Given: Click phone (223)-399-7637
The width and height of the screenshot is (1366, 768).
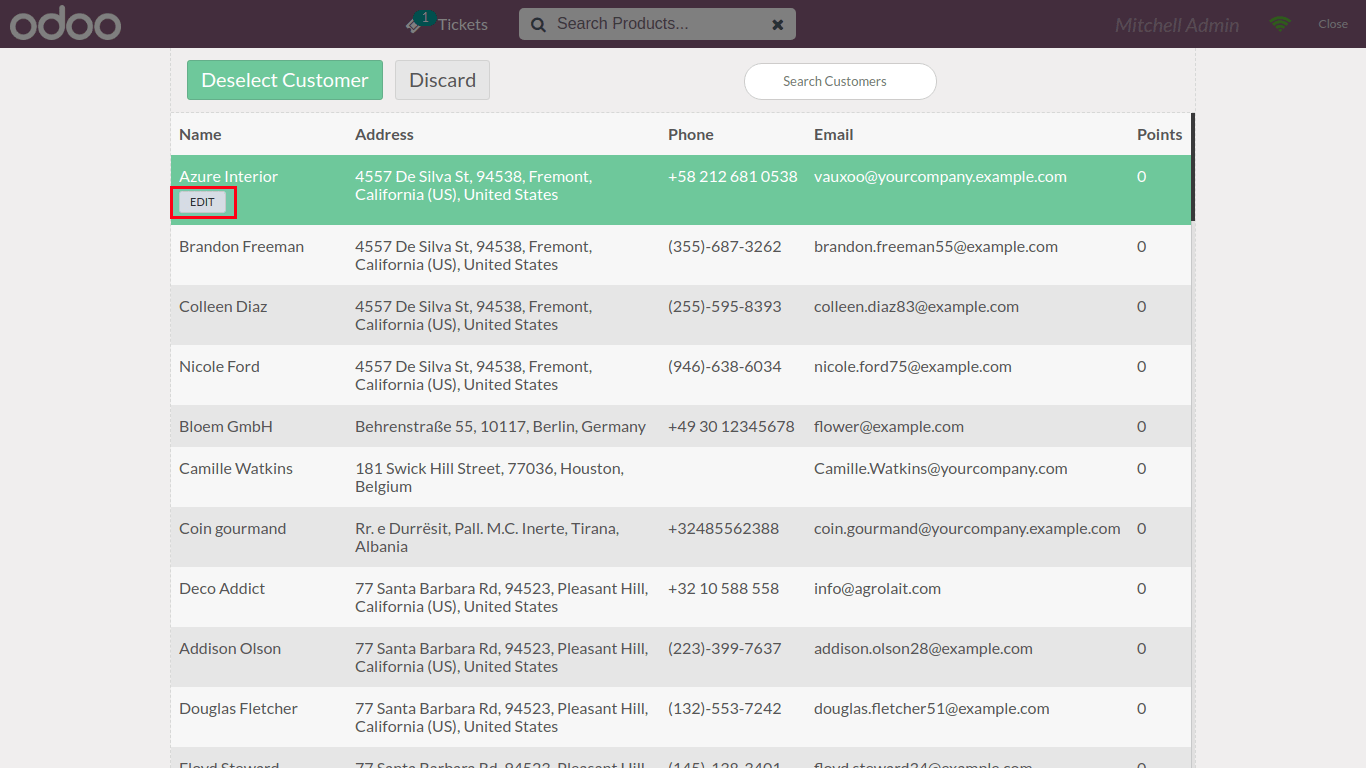Looking at the screenshot, I should 725,648.
